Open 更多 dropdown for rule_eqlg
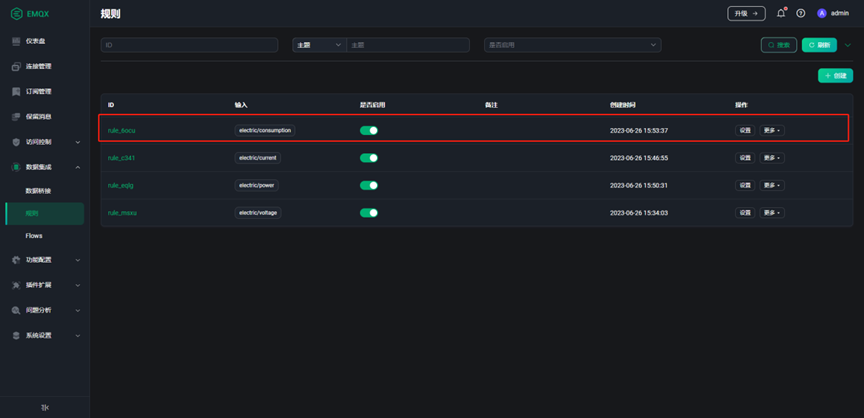This screenshot has height=418, width=864. point(772,186)
